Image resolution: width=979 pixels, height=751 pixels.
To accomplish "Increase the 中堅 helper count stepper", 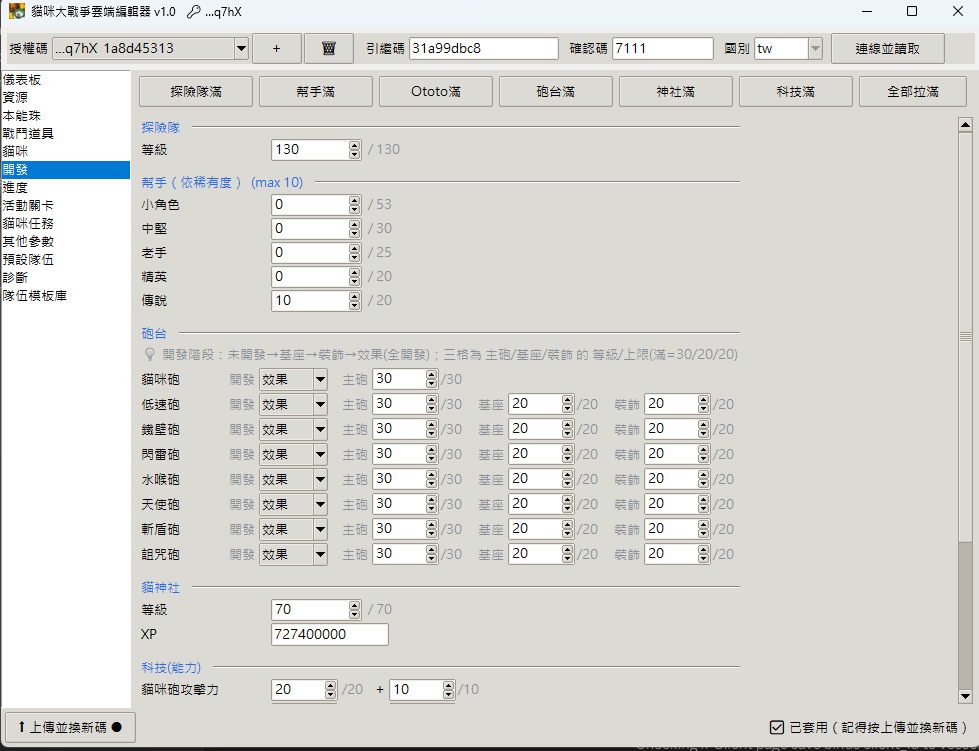I will tap(355, 224).
